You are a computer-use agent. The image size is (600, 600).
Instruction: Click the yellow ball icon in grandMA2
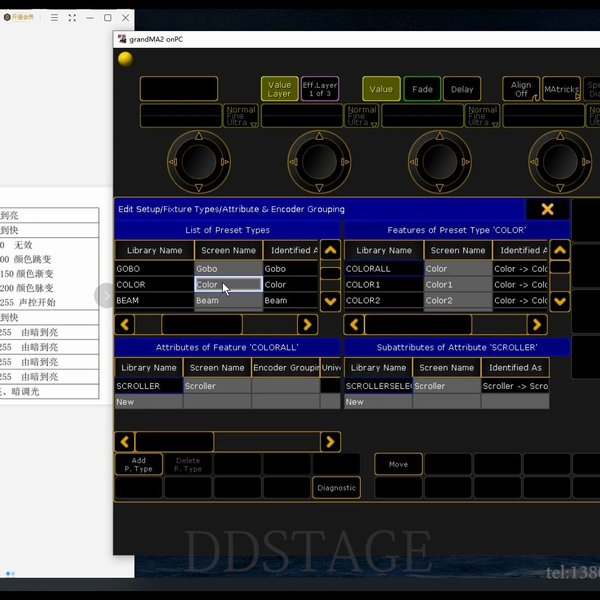(x=125, y=59)
